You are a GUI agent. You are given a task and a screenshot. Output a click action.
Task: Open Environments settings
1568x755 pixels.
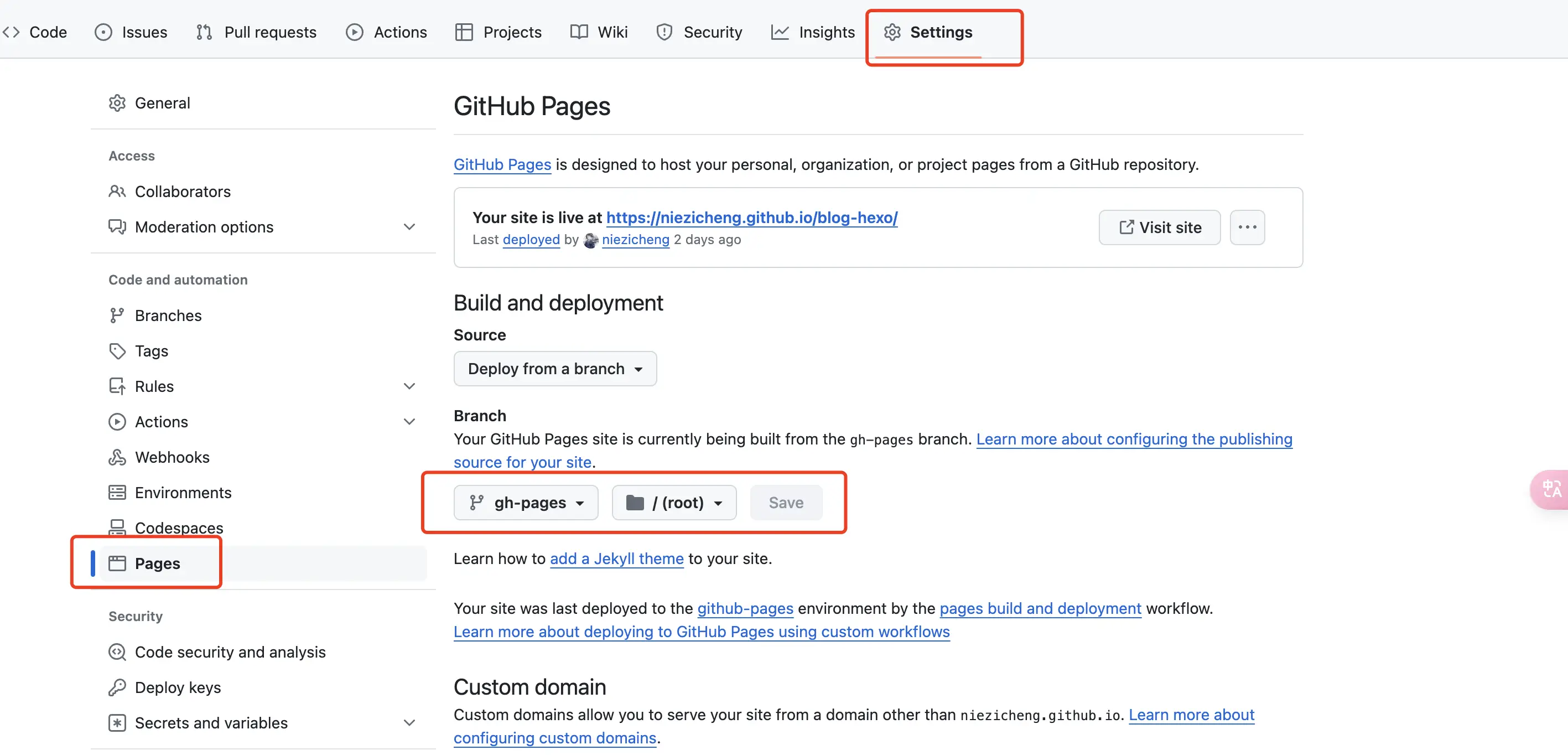263,492
